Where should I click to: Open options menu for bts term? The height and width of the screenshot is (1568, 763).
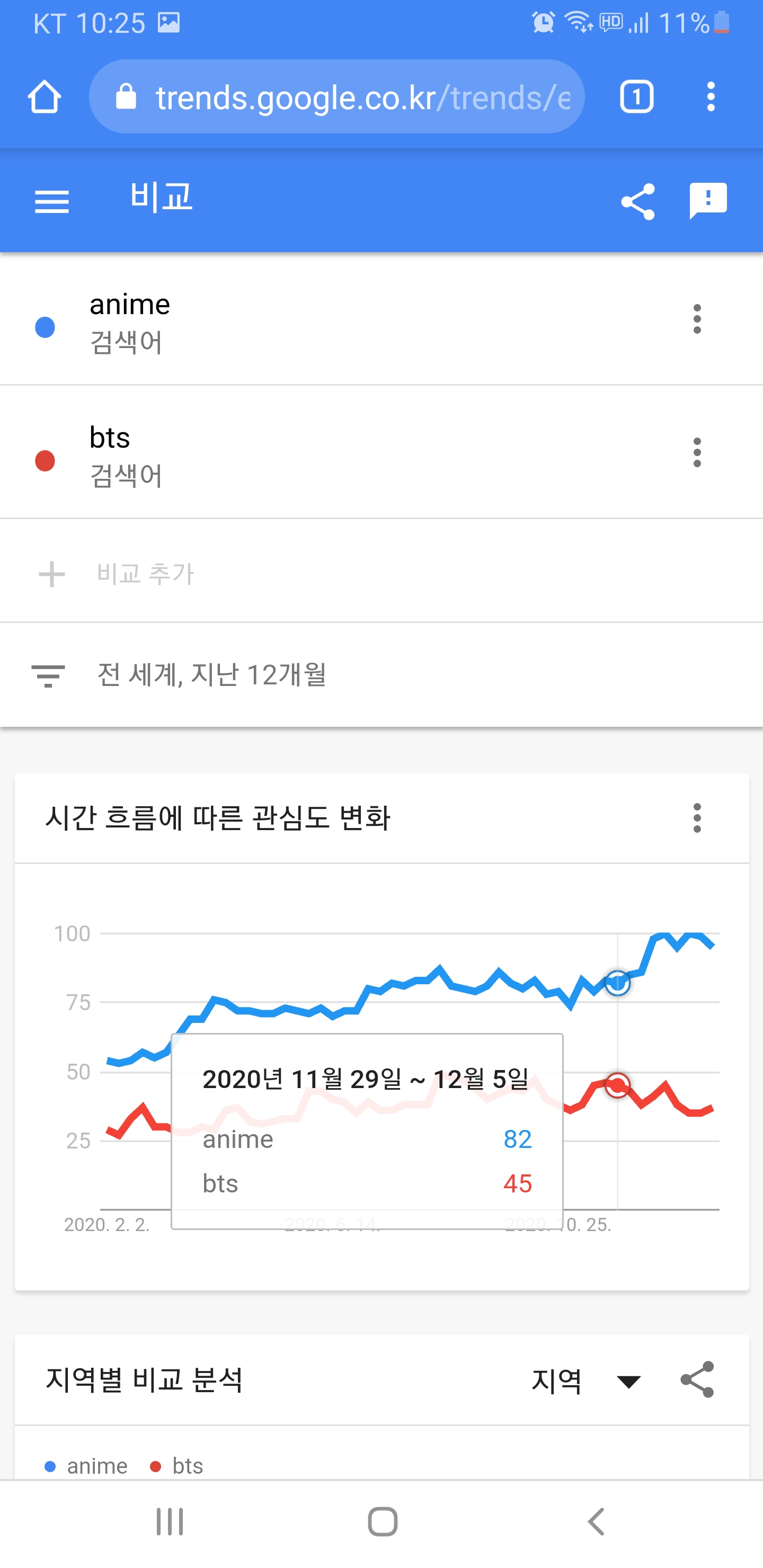(697, 452)
